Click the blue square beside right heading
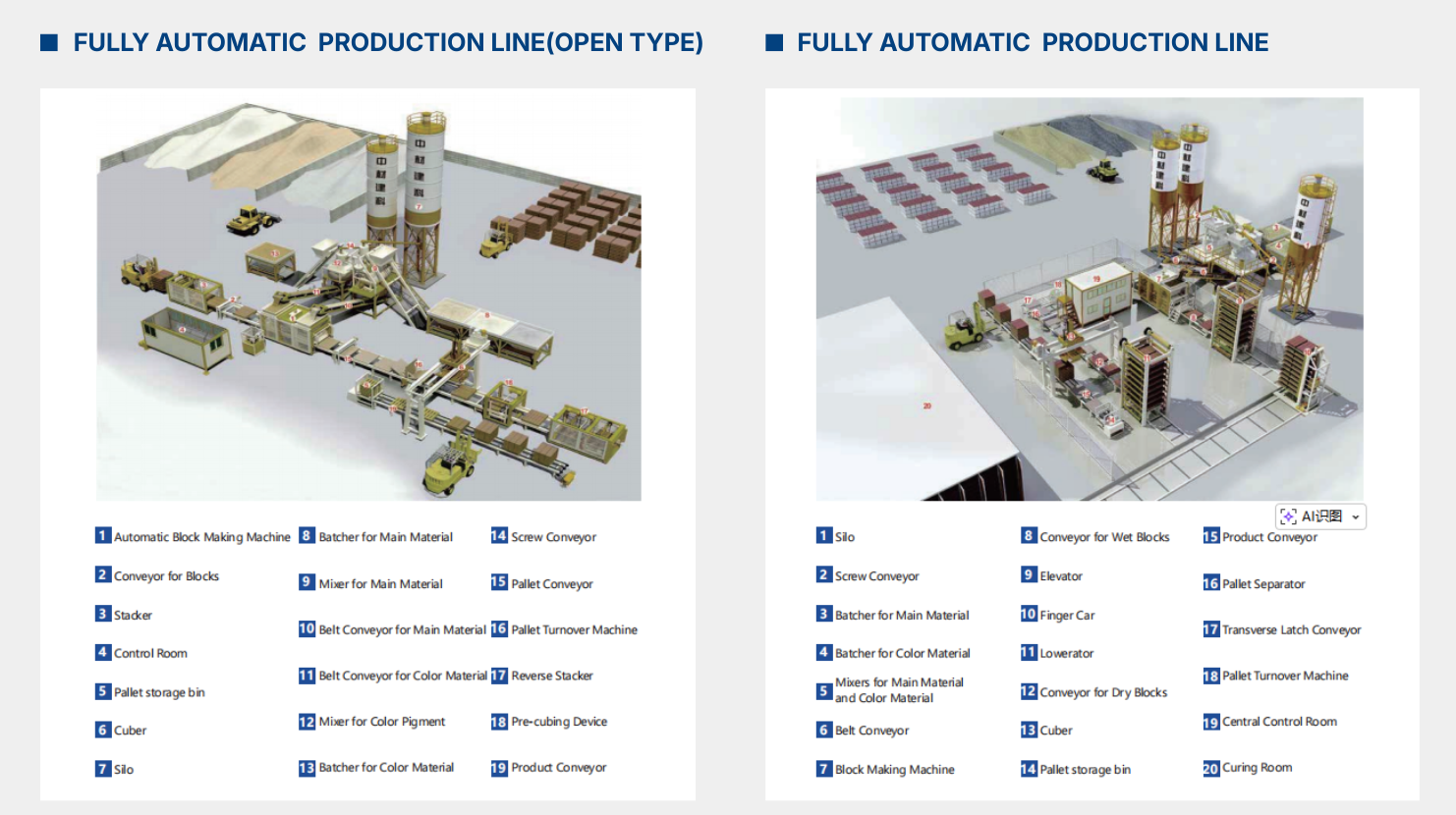This screenshot has height=815, width=1456. [773, 42]
